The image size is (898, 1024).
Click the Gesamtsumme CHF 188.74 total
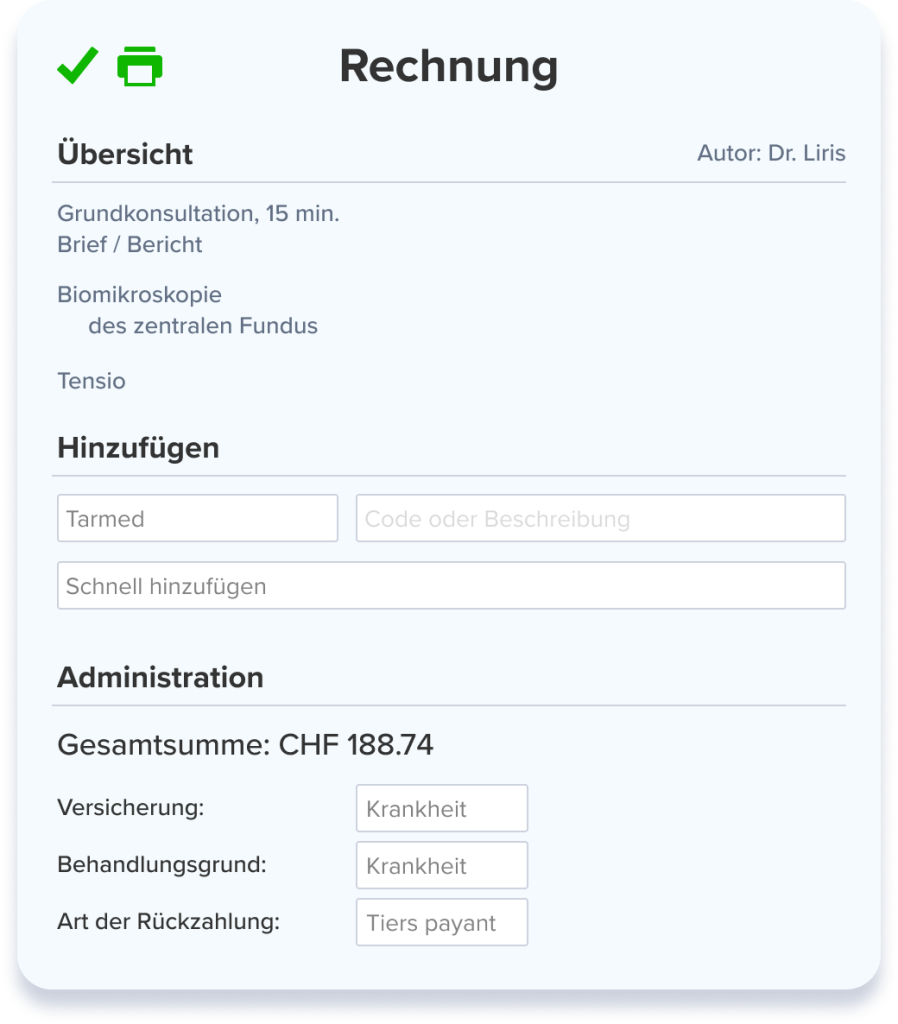point(245,745)
